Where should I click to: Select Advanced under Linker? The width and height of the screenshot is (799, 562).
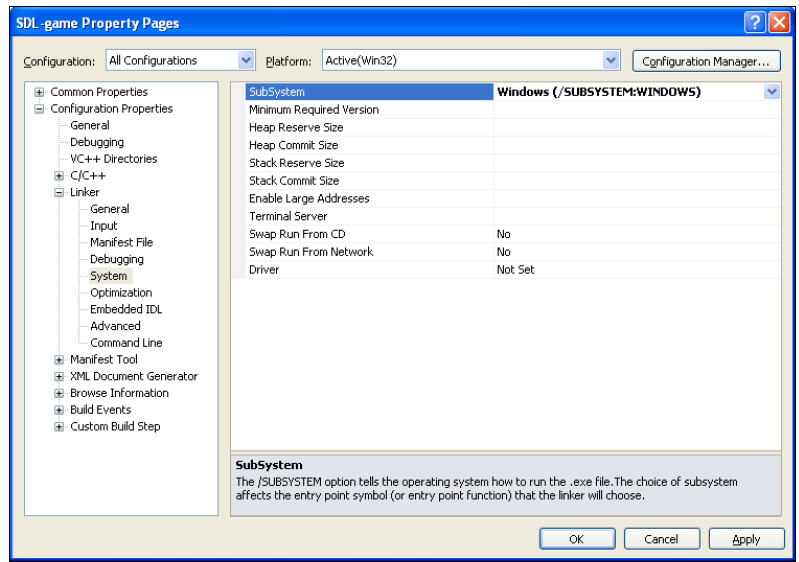click(115, 326)
